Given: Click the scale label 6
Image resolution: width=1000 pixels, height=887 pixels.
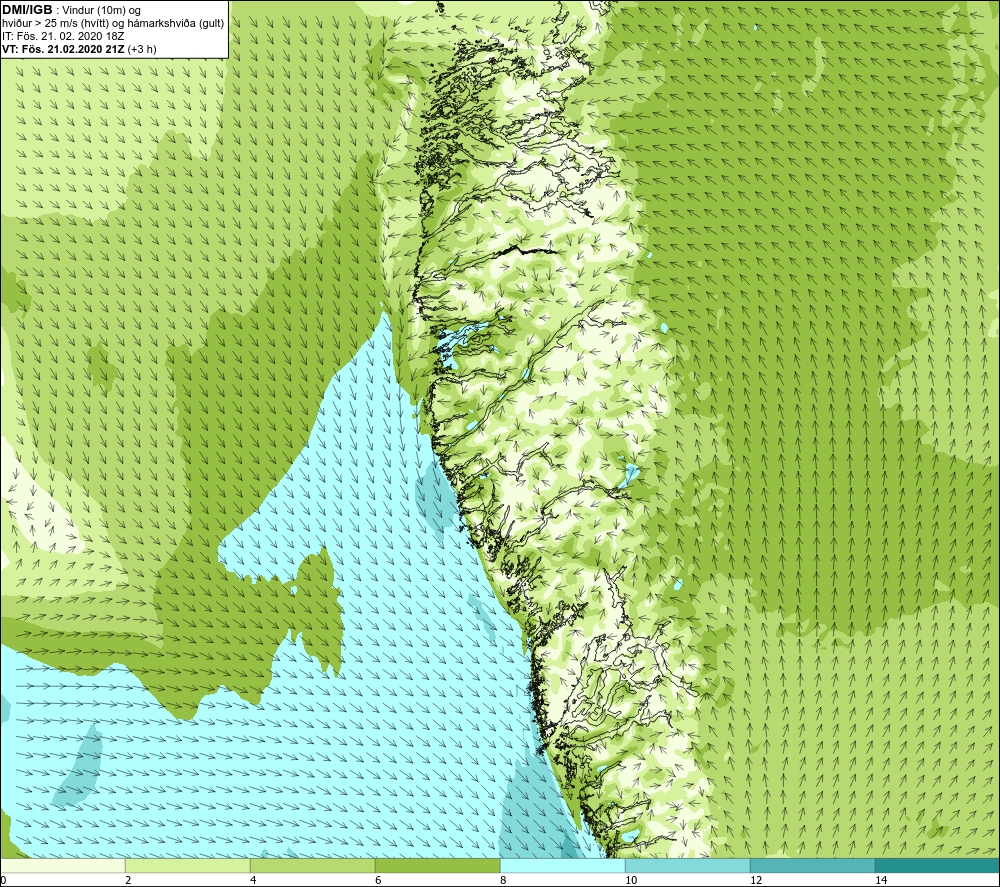Looking at the screenshot, I should click(378, 880).
